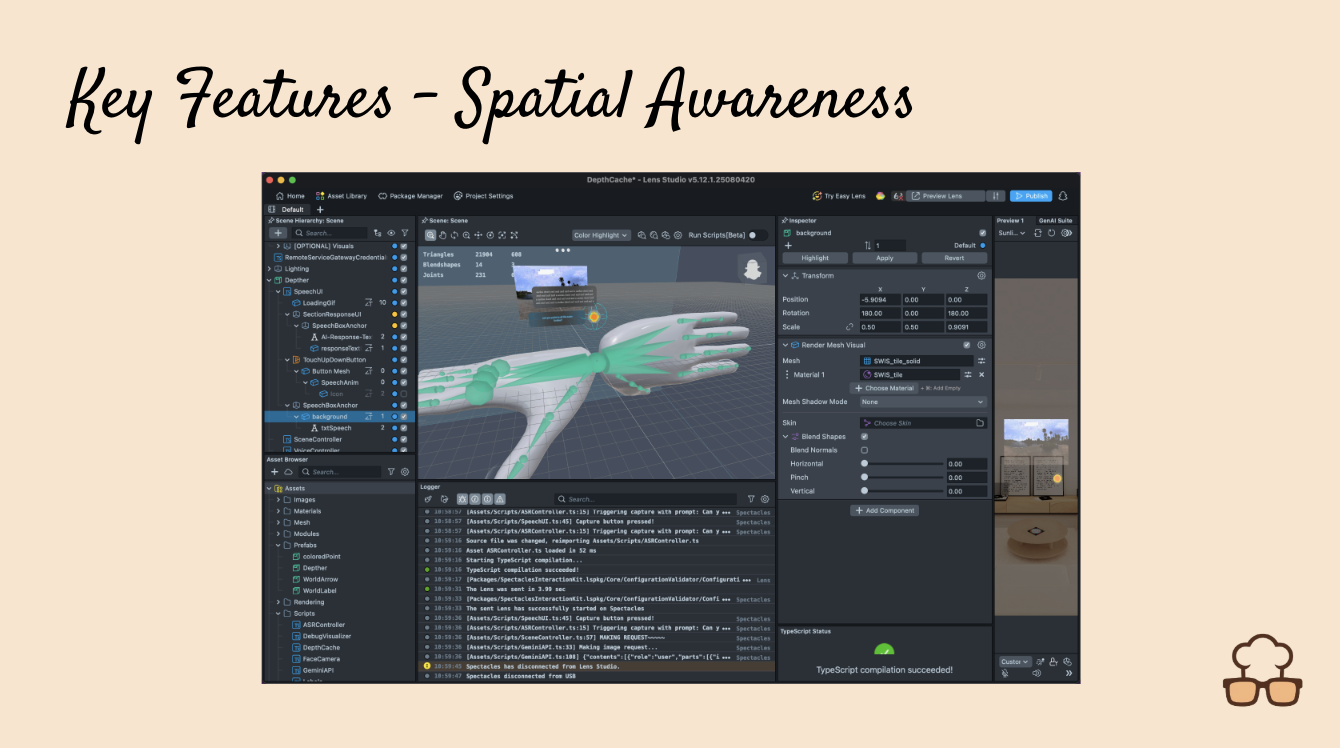Uncheck the background object enabled checkbox in Inspector

[x=982, y=233]
